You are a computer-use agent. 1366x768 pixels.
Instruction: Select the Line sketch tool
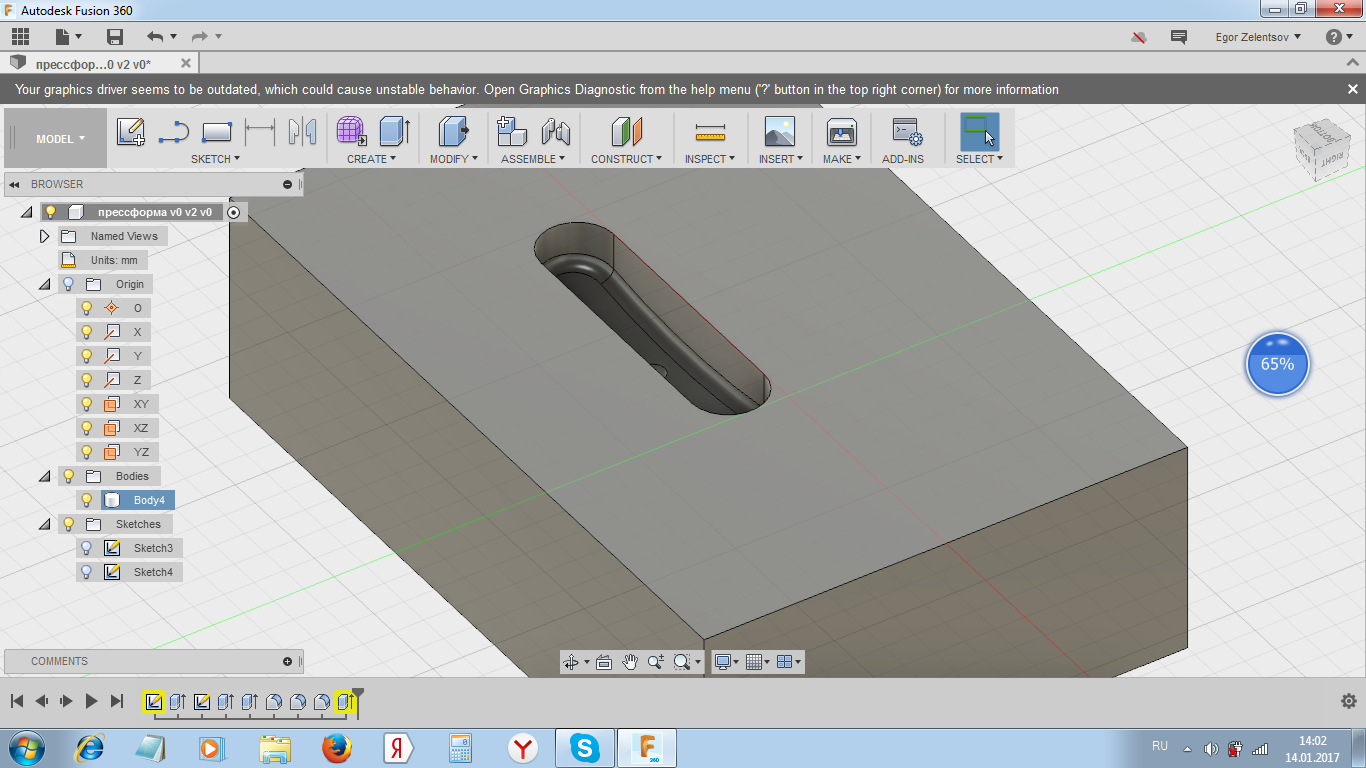point(174,131)
